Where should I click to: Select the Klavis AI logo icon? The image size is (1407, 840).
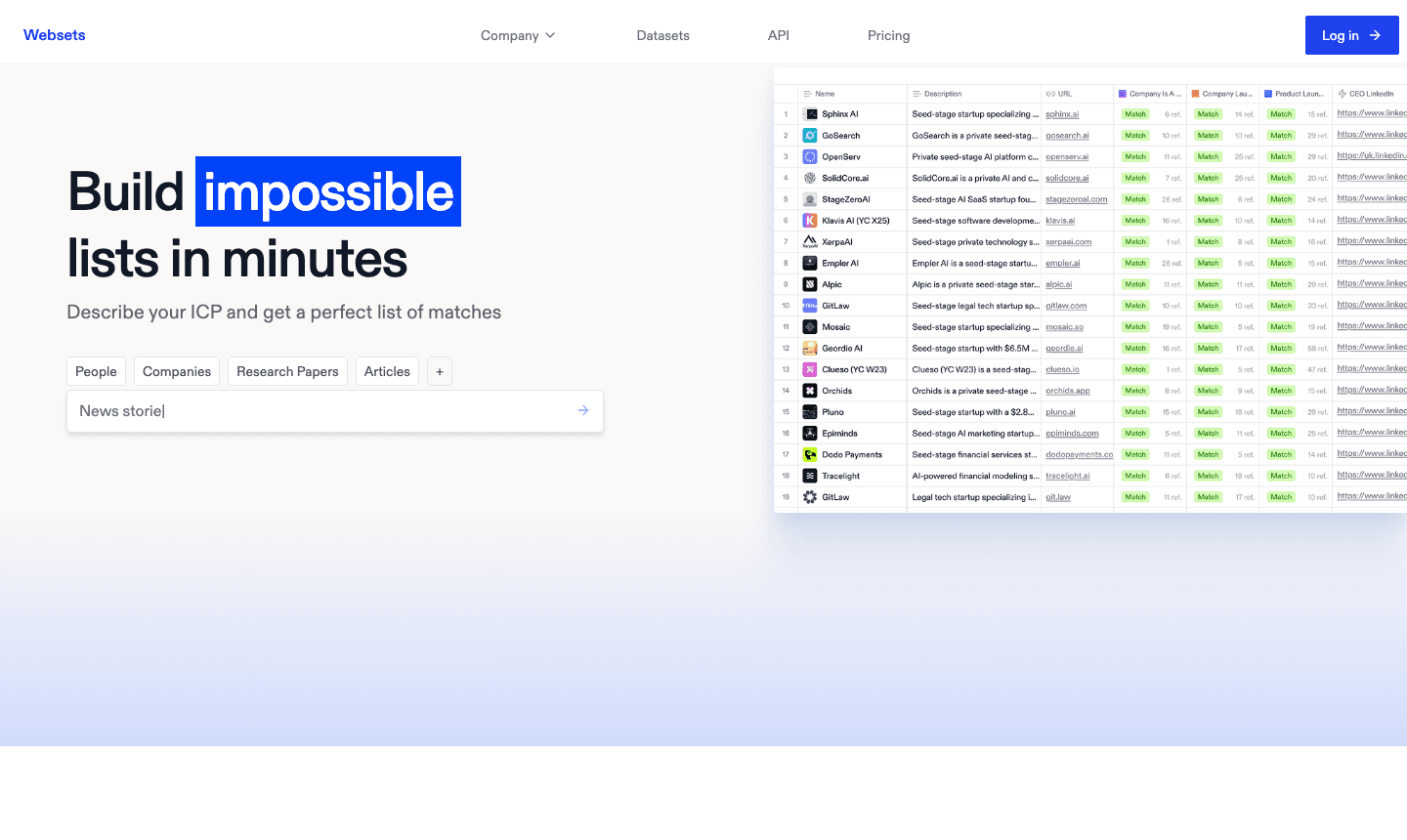coord(810,221)
